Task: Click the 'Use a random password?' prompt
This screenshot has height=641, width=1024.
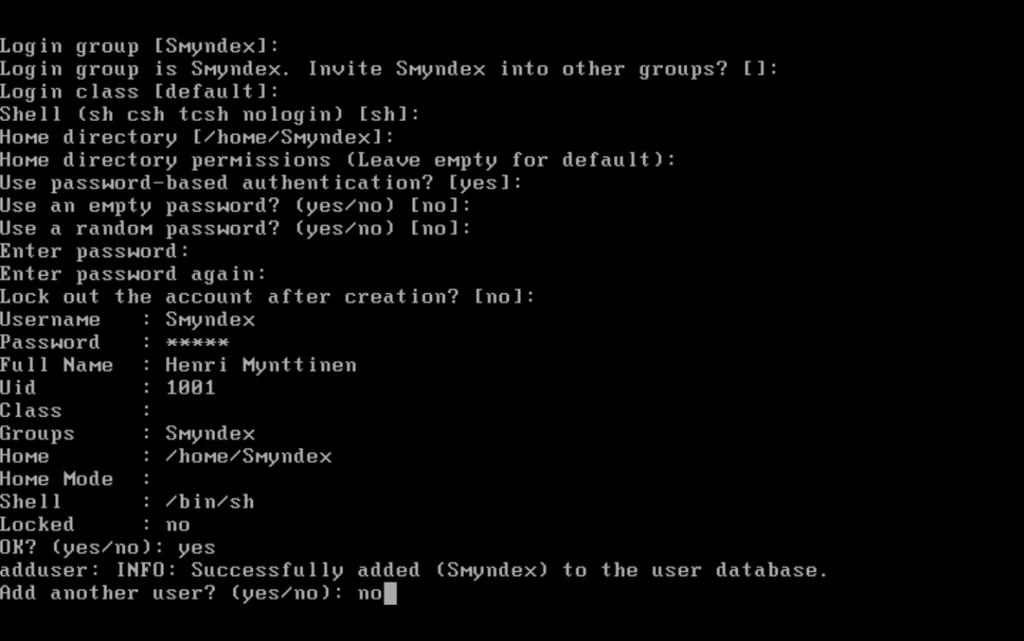Action: (x=236, y=228)
